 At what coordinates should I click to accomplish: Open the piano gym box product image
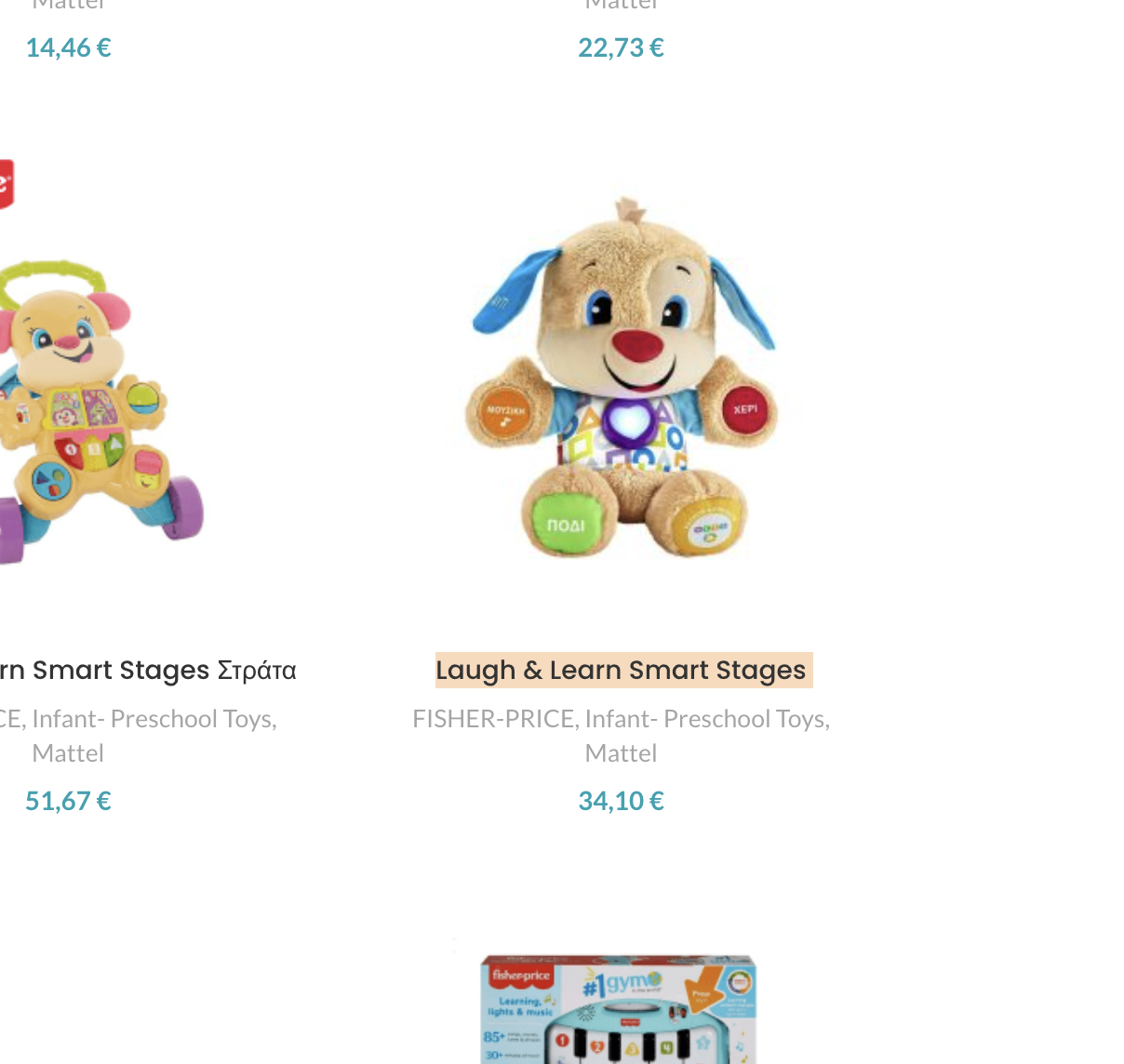[620, 1008]
